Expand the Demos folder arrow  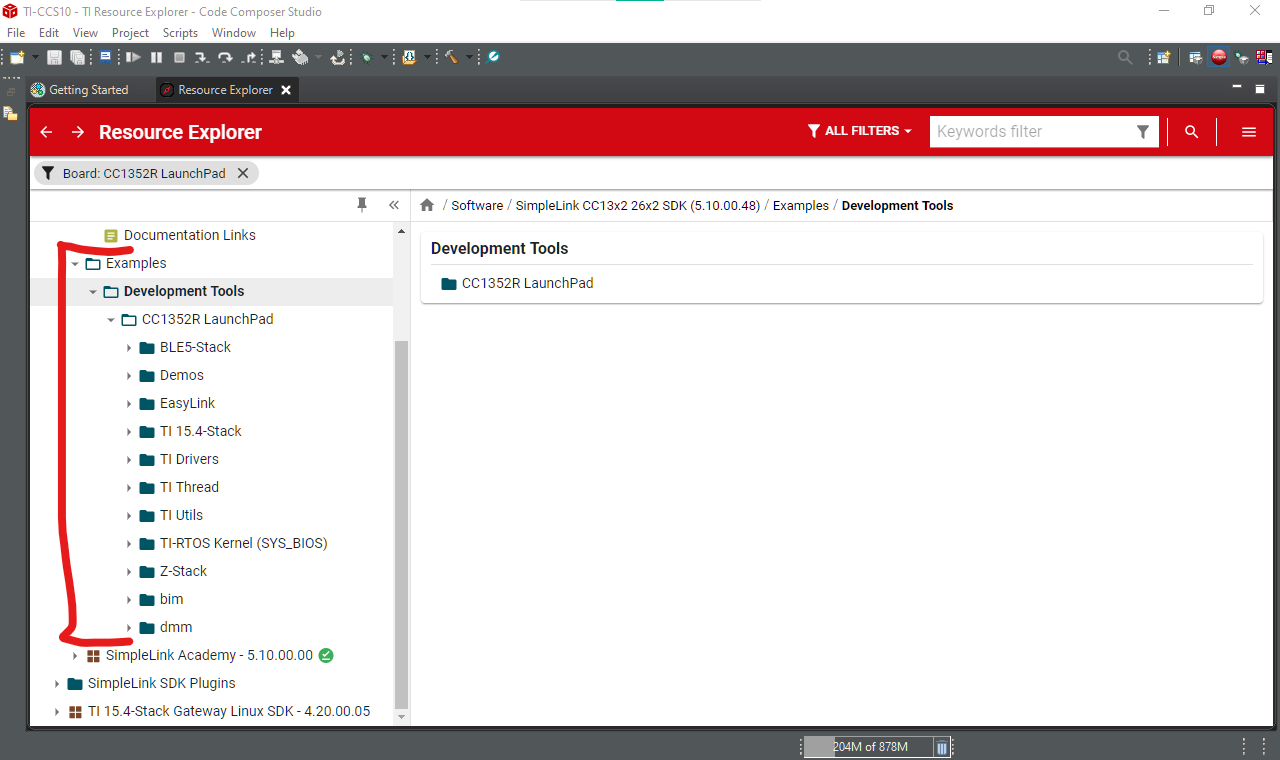pos(129,376)
